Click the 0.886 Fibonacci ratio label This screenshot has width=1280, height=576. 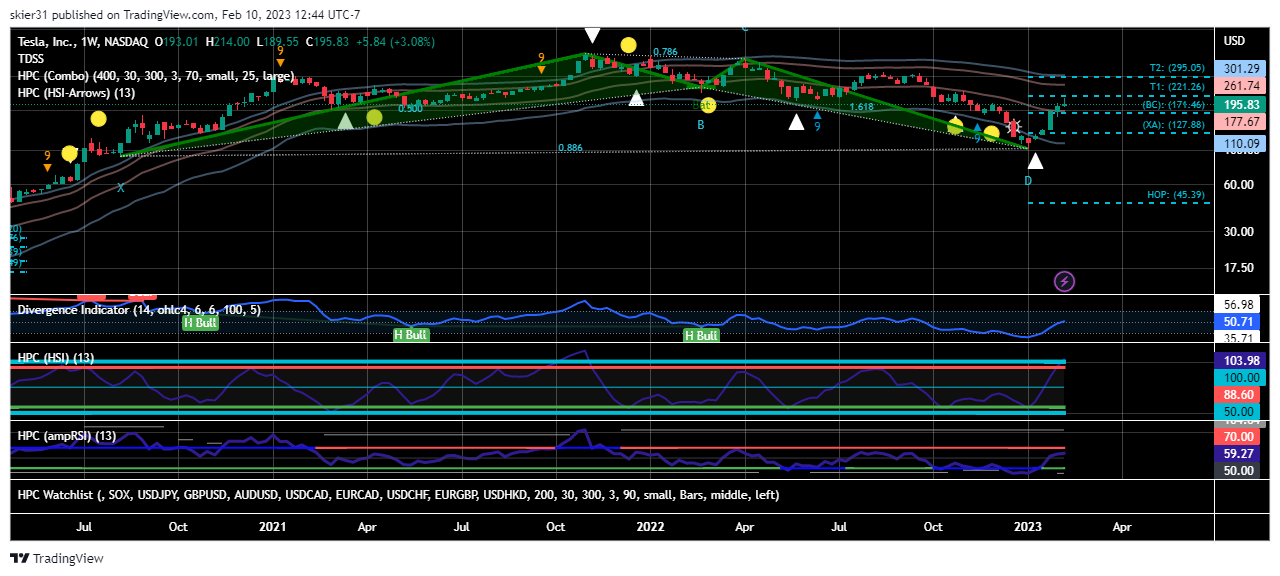[x=571, y=148]
